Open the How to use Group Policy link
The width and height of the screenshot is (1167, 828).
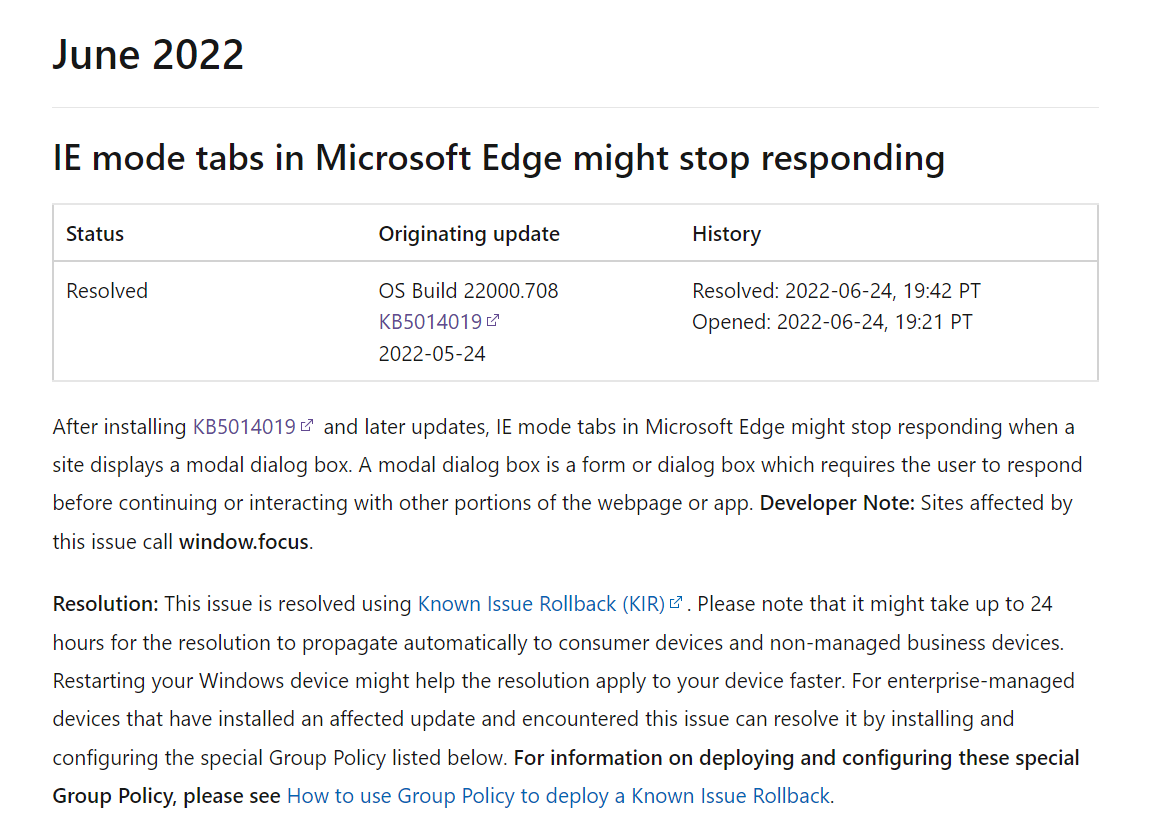[x=558, y=796]
